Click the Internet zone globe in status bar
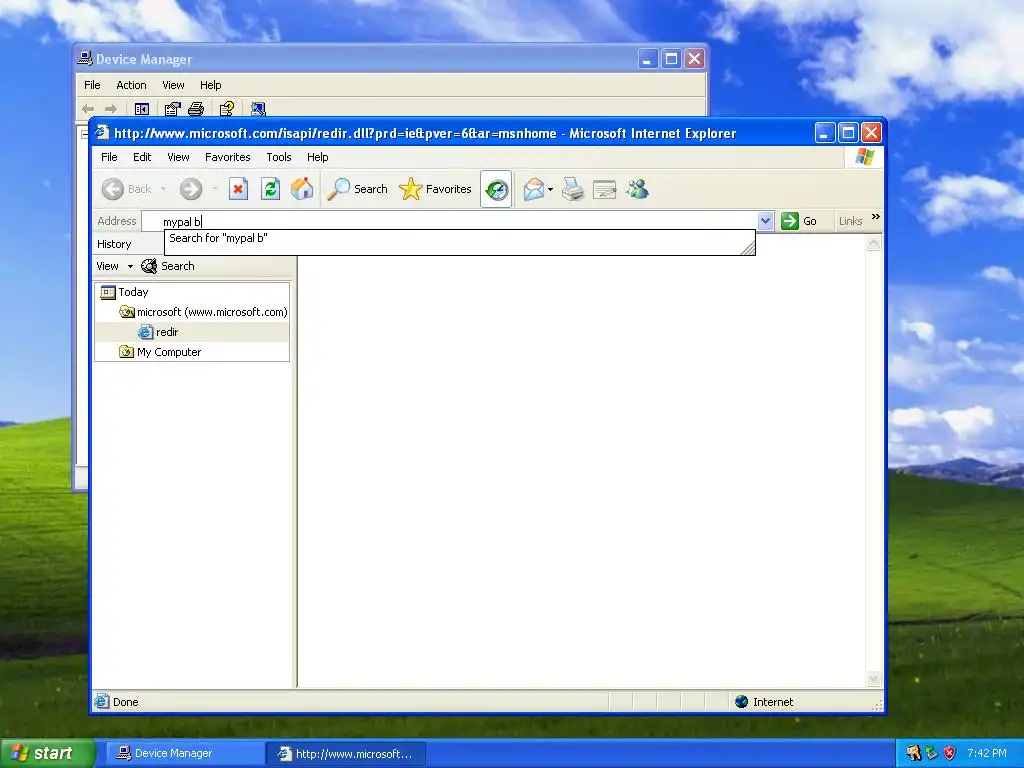Viewport: 1024px width, 768px height. [741, 701]
